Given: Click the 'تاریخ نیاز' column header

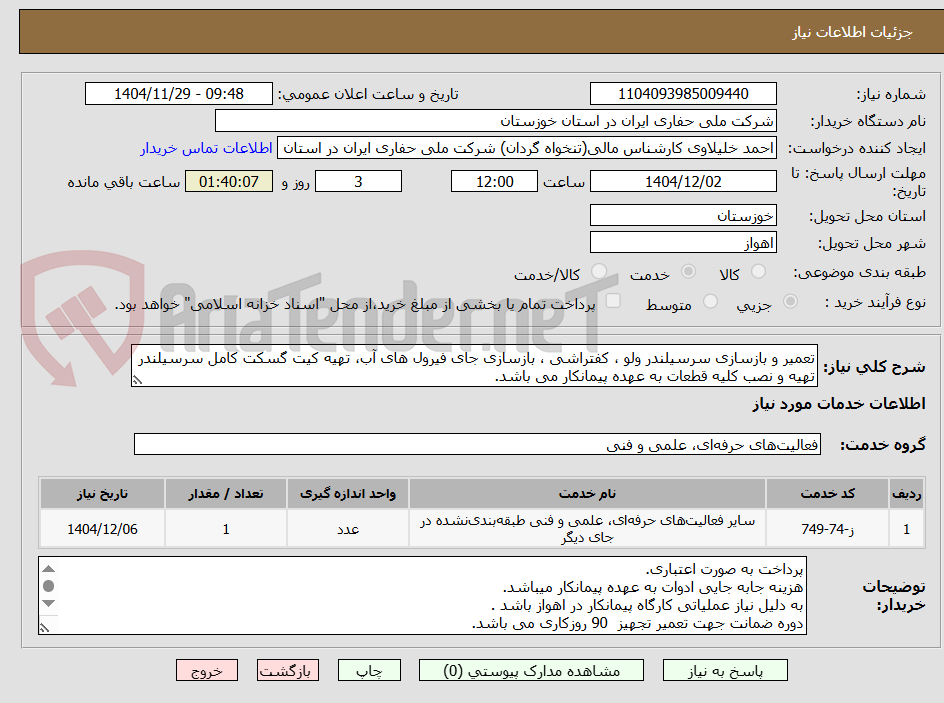Looking at the screenshot, I should [102, 494].
